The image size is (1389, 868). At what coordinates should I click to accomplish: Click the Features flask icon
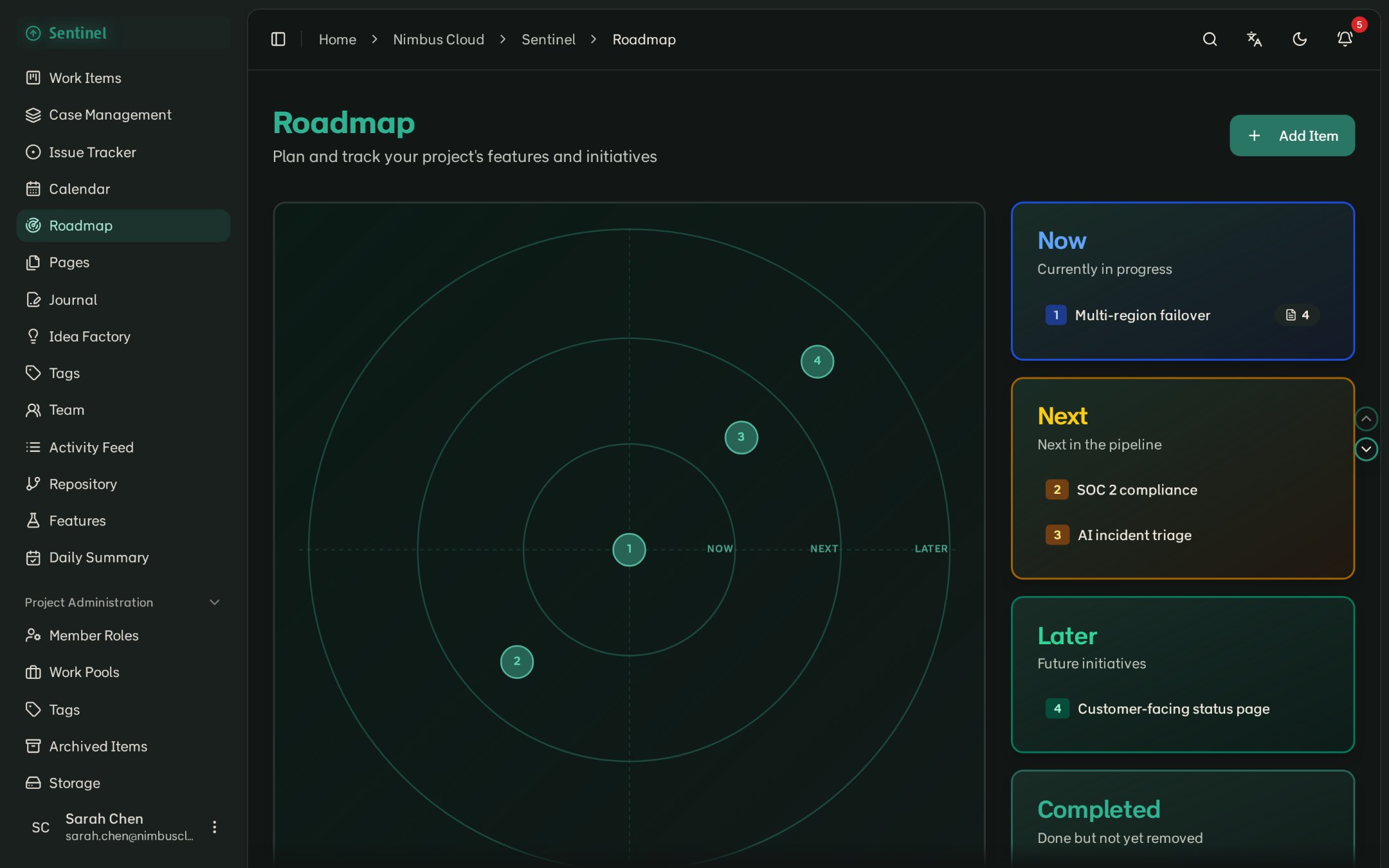[x=33, y=520]
